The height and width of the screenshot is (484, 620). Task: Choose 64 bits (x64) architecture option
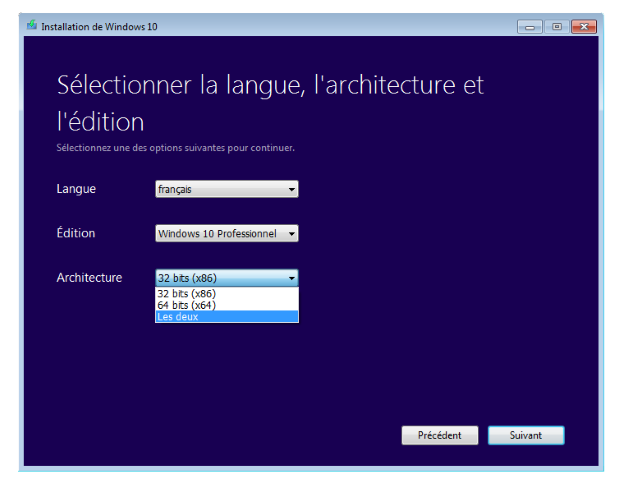click(227, 305)
